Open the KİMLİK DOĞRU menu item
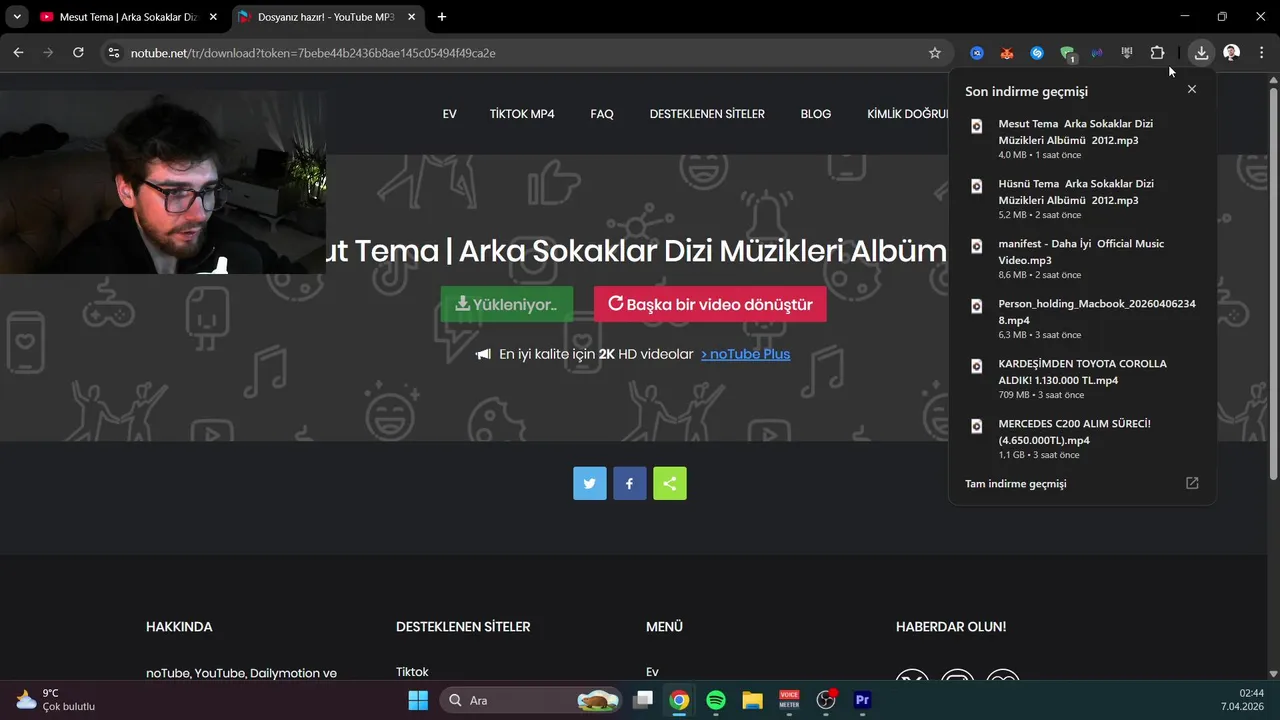The width and height of the screenshot is (1280, 720). coord(907,114)
